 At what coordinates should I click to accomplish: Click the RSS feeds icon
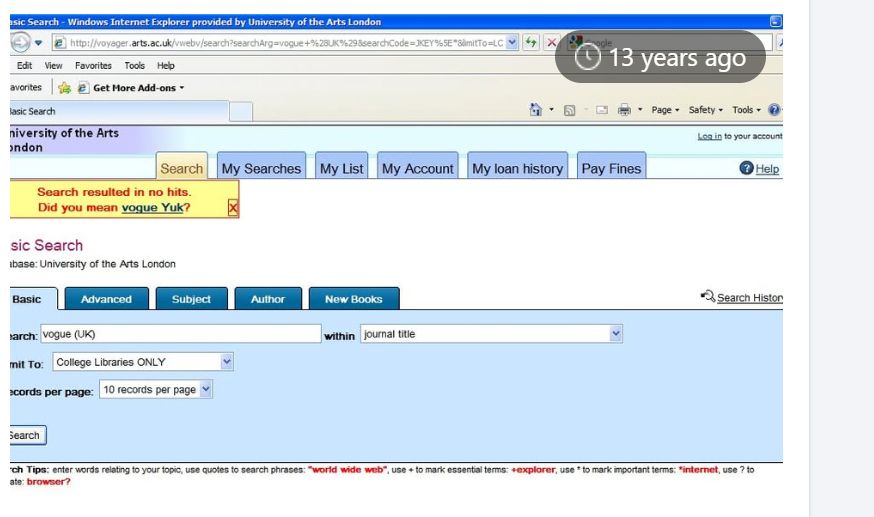[569, 110]
